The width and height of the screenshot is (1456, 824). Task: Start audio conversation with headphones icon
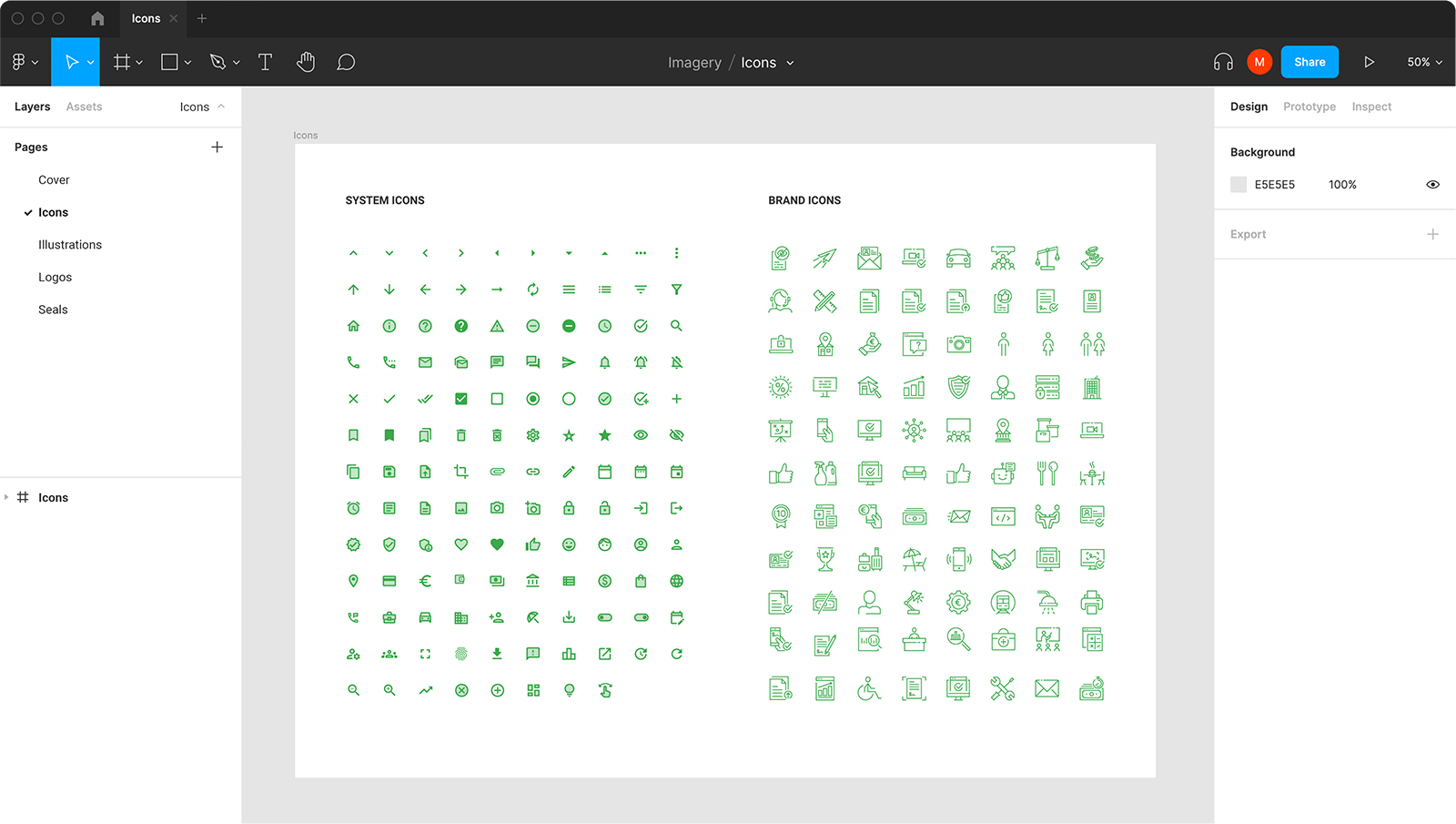pos(1223,62)
